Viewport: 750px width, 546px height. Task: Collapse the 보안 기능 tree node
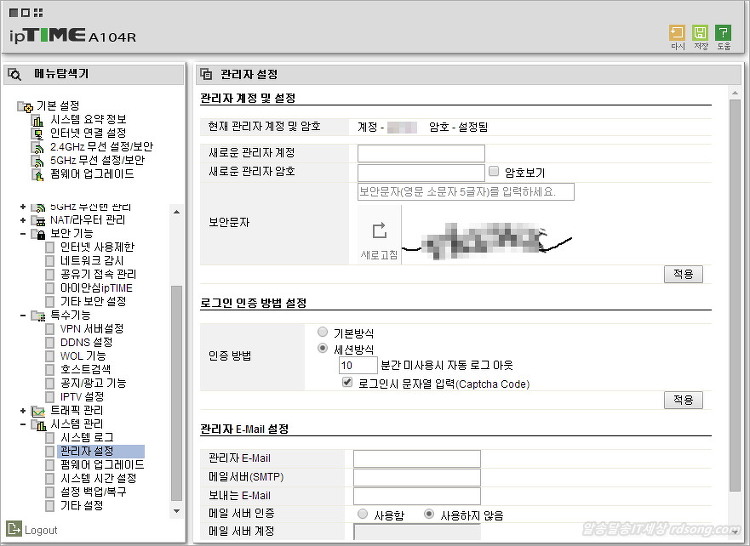[x=23, y=233]
